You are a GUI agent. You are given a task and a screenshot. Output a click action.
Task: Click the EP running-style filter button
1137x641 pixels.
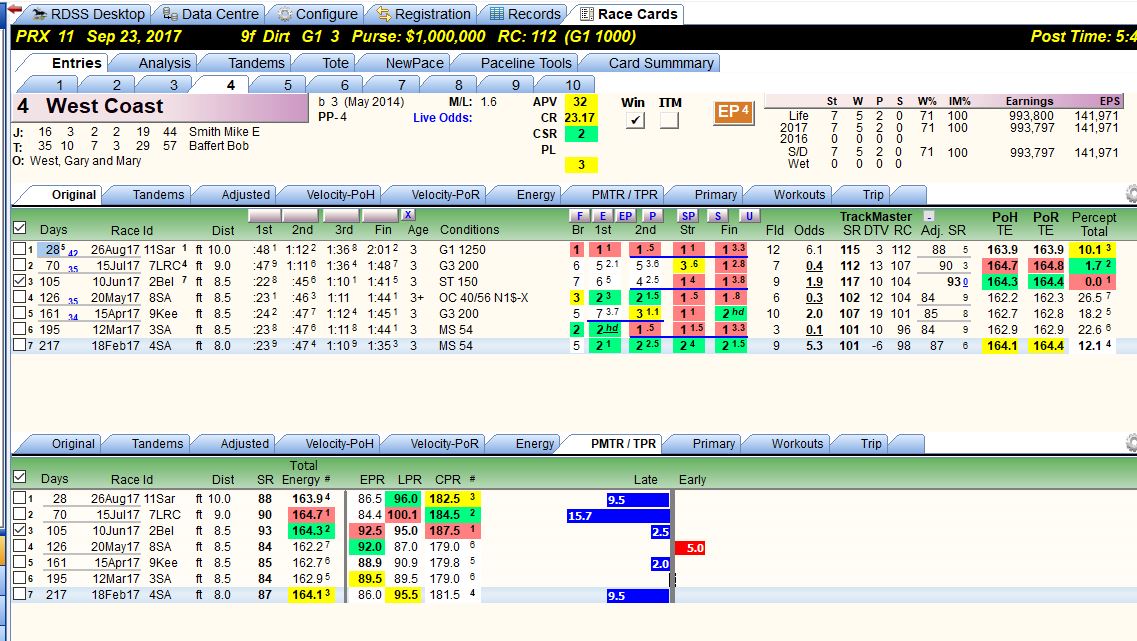625,215
